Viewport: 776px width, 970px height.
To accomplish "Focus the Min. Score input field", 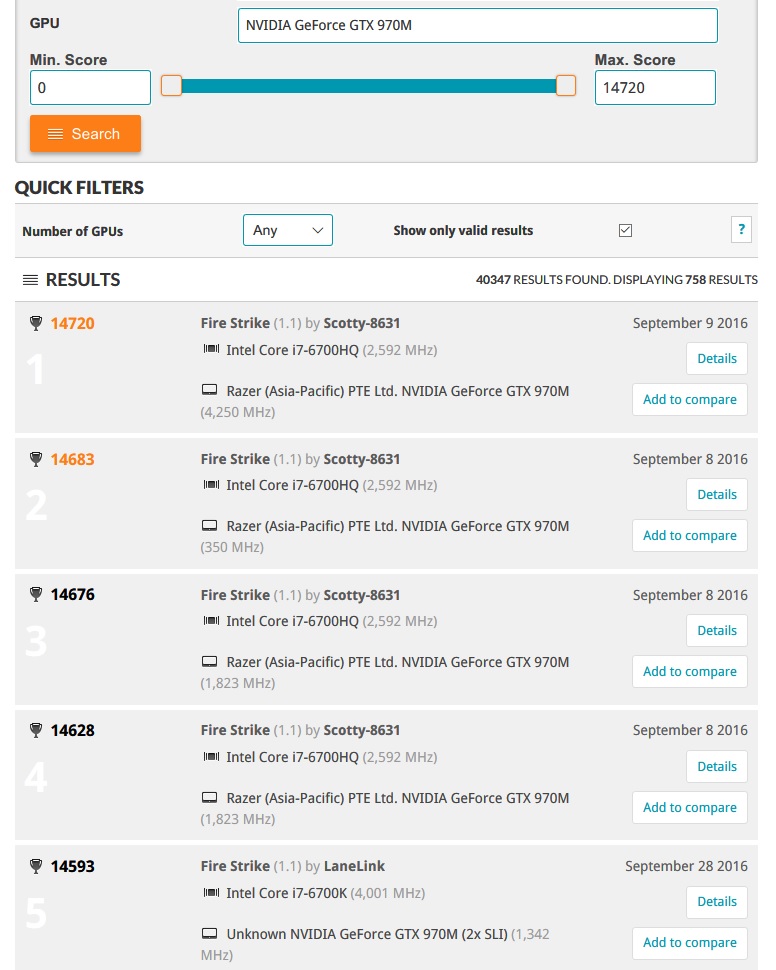I will point(90,87).
